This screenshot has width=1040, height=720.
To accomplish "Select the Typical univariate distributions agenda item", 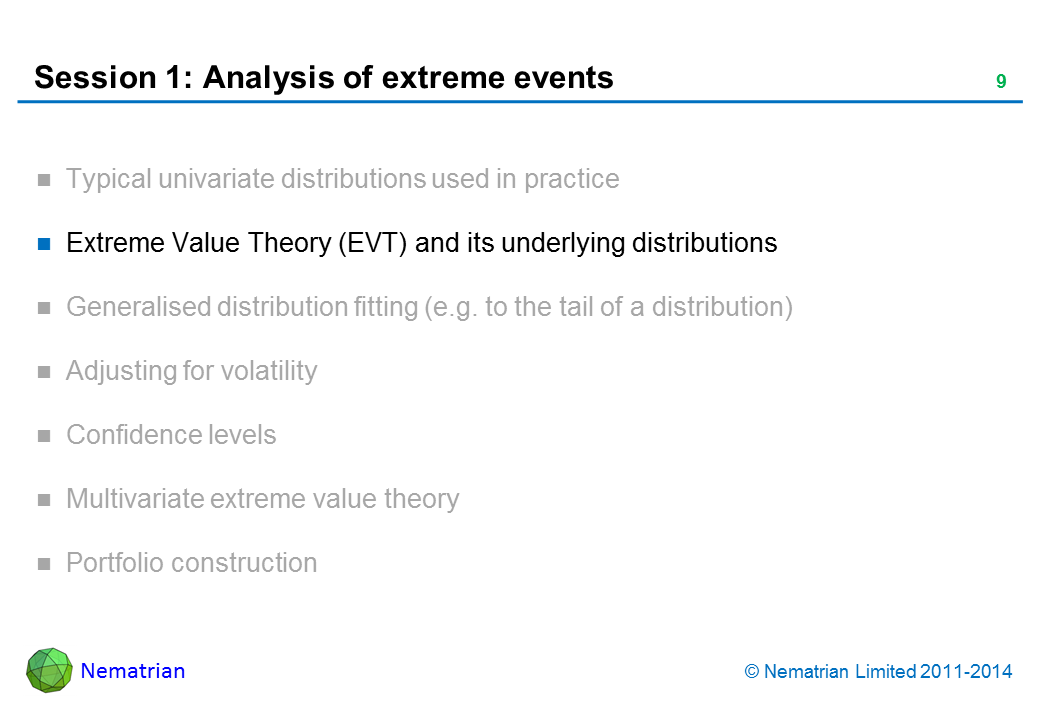I will [342, 179].
